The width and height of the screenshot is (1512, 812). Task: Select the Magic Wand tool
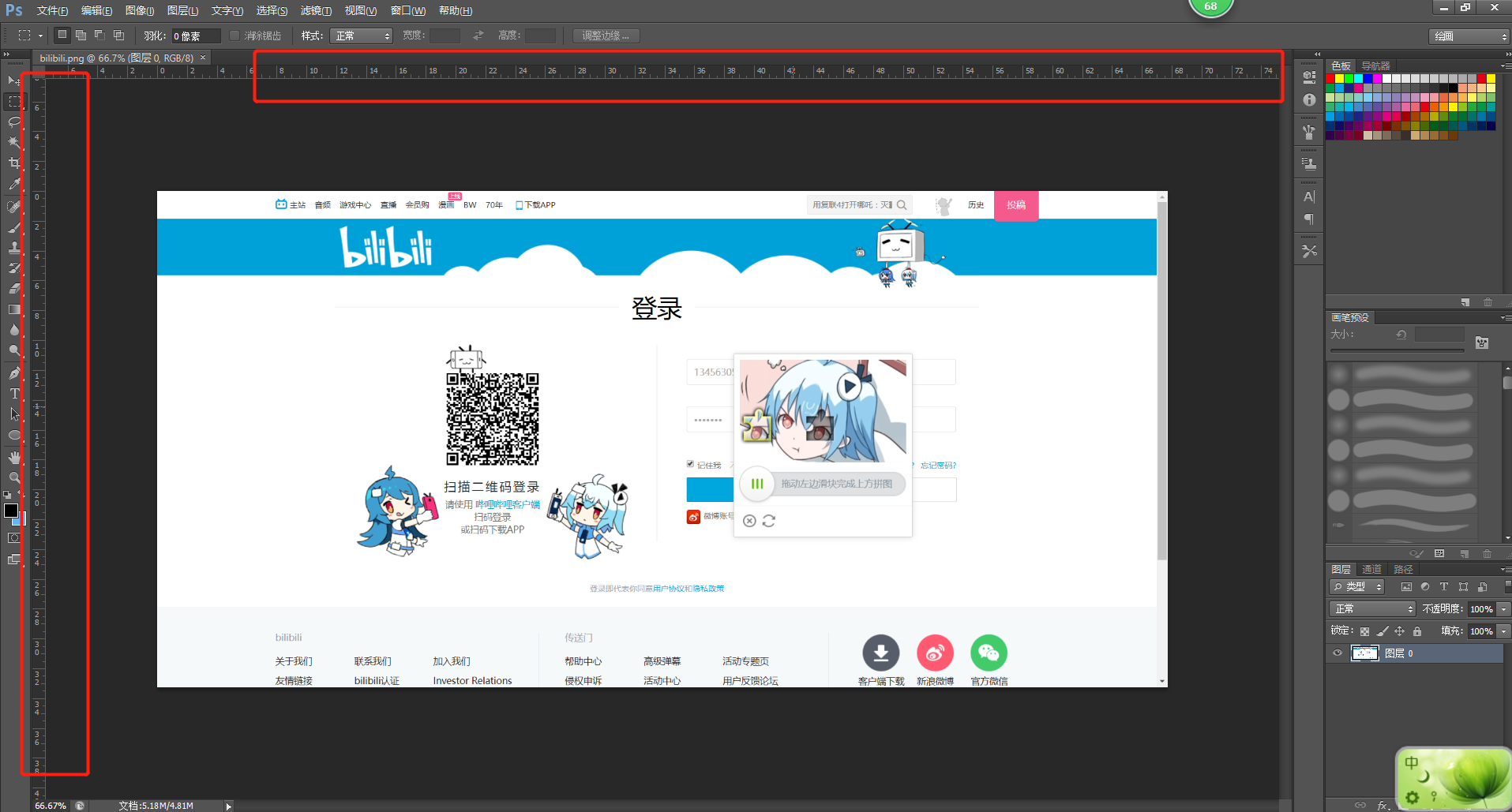point(14,142)
